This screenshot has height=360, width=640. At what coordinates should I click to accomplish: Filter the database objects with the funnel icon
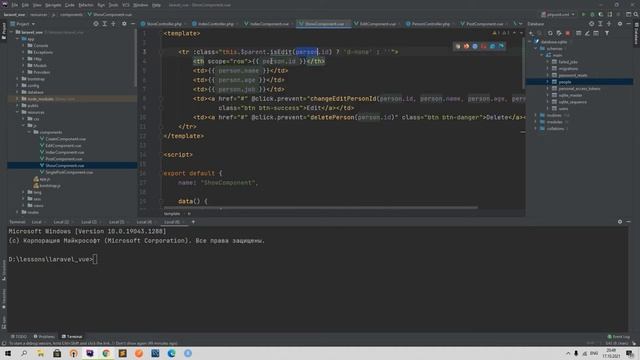tap(607, 33)
